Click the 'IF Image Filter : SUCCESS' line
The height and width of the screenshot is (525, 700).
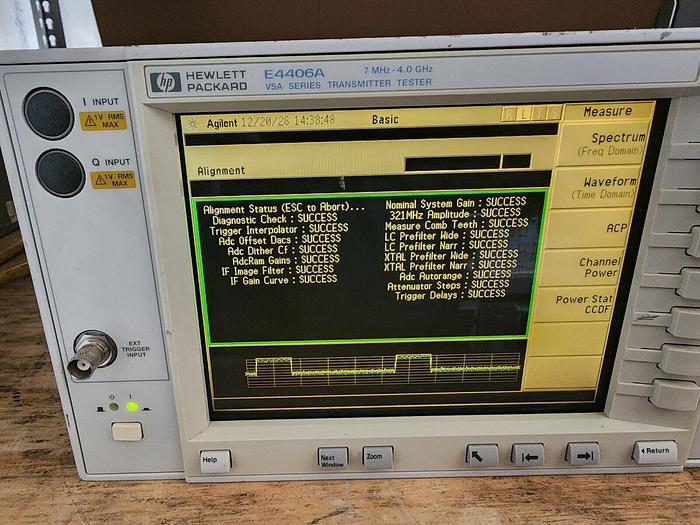click(x=277, y=270)
